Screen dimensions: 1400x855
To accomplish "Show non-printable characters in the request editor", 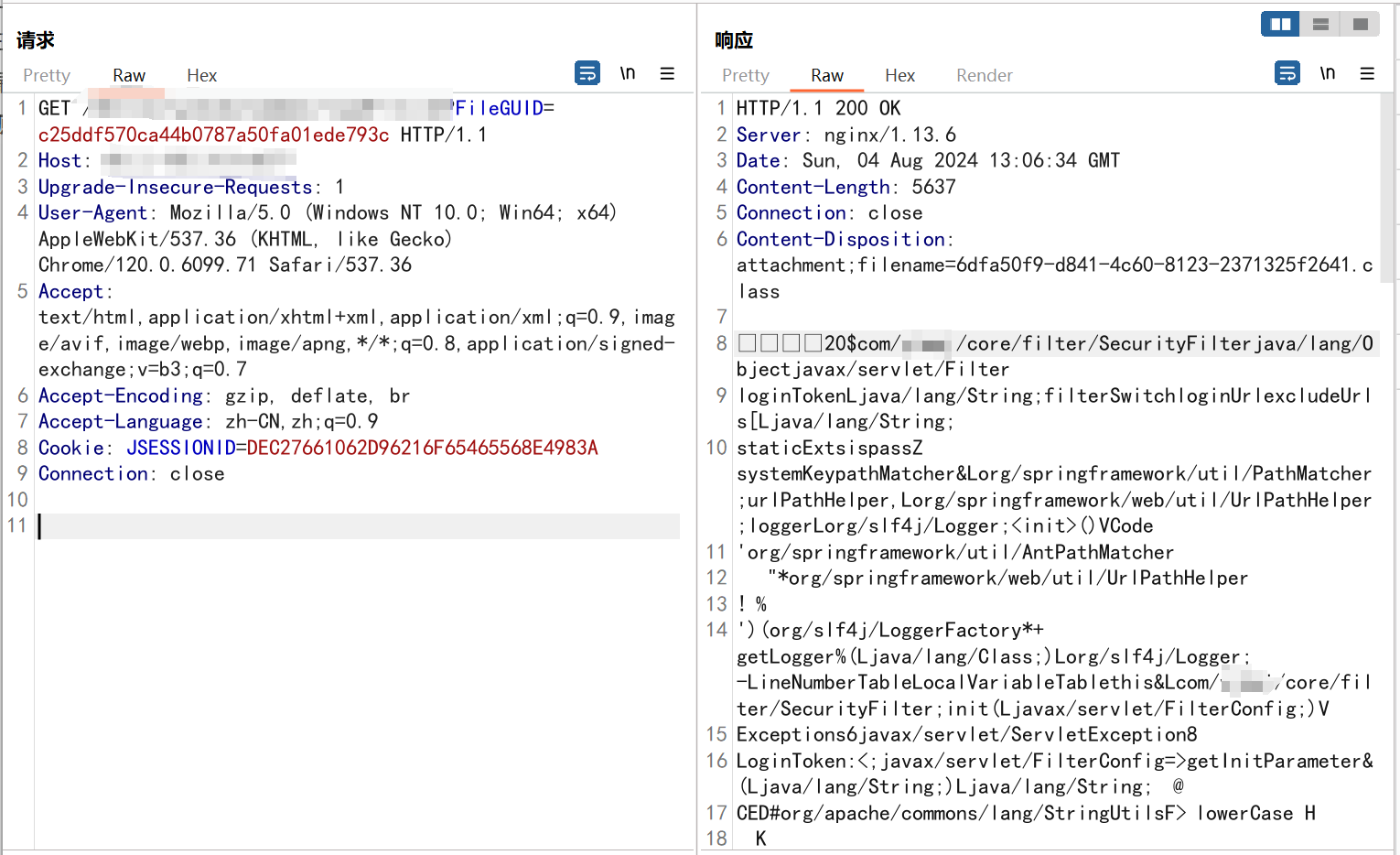I will coord(628,73).
